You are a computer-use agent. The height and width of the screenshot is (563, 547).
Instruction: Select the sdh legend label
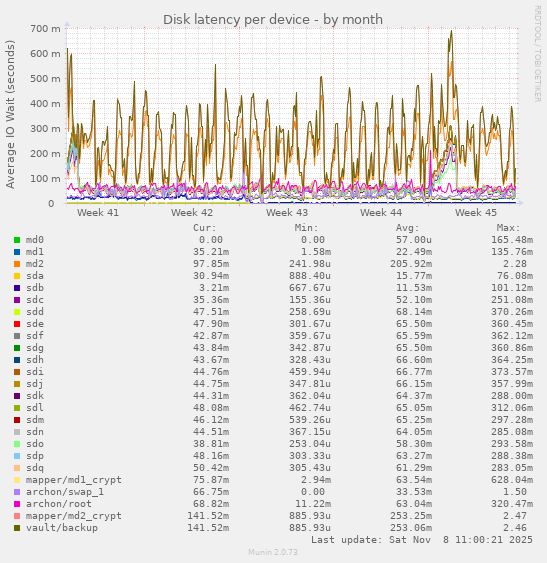[x=35, y=360]
